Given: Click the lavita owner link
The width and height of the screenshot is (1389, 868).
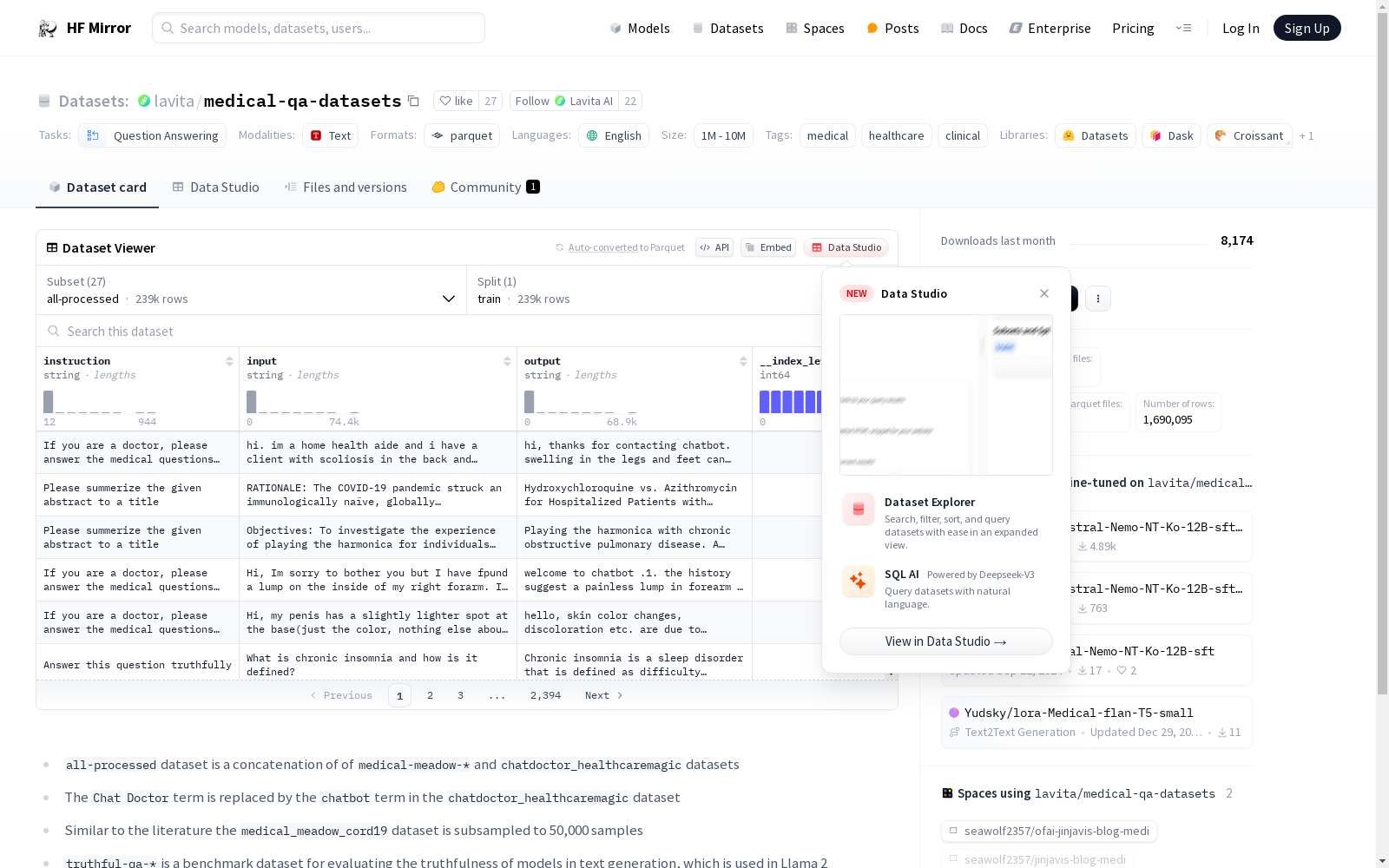Looking at the screenshot, I should pos(174,101).
